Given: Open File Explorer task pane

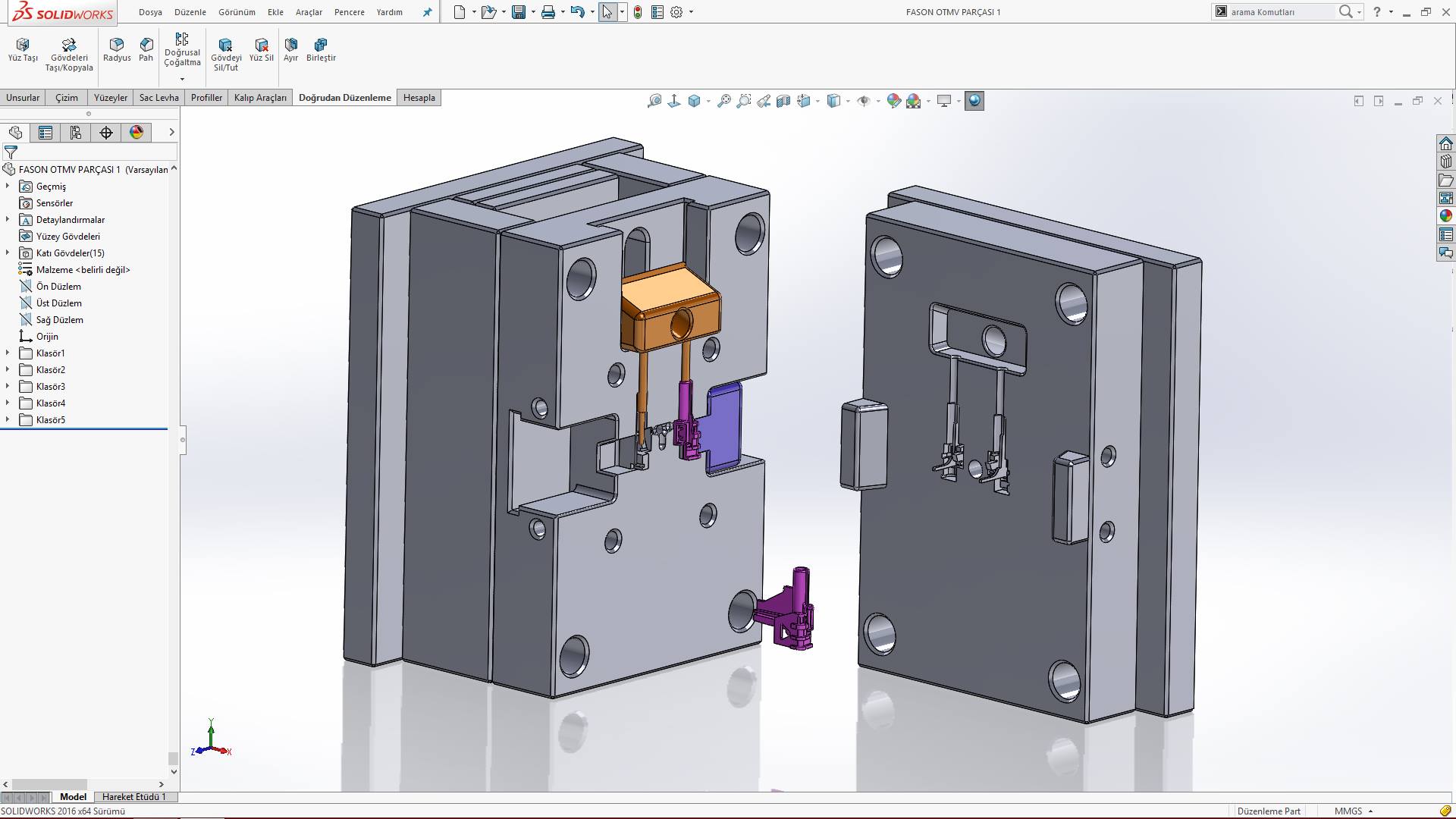Looking at the screenshot, I should click(1446, 180).
